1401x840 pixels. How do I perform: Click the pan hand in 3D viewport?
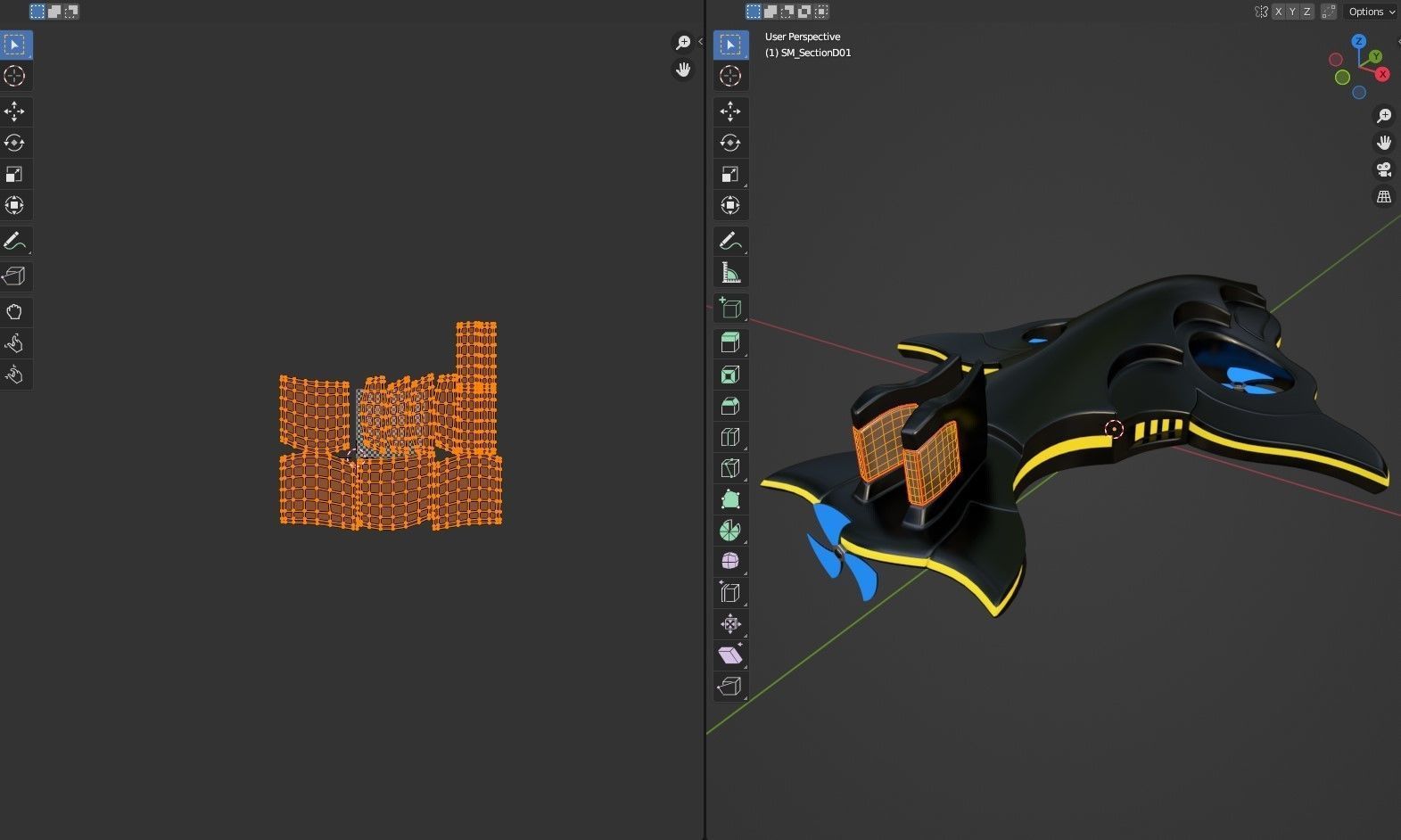(1384, 143)
